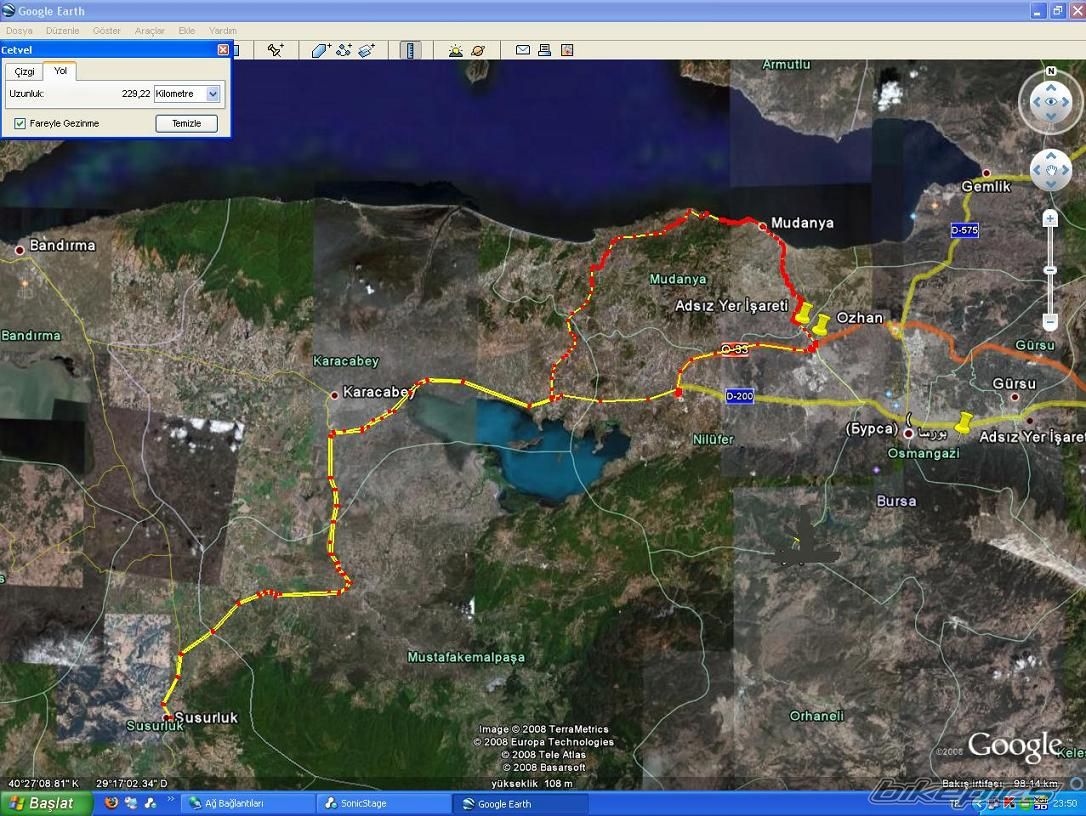1086x816 pixels.
Task: Email the current view
Action: [x=523, y=50]
